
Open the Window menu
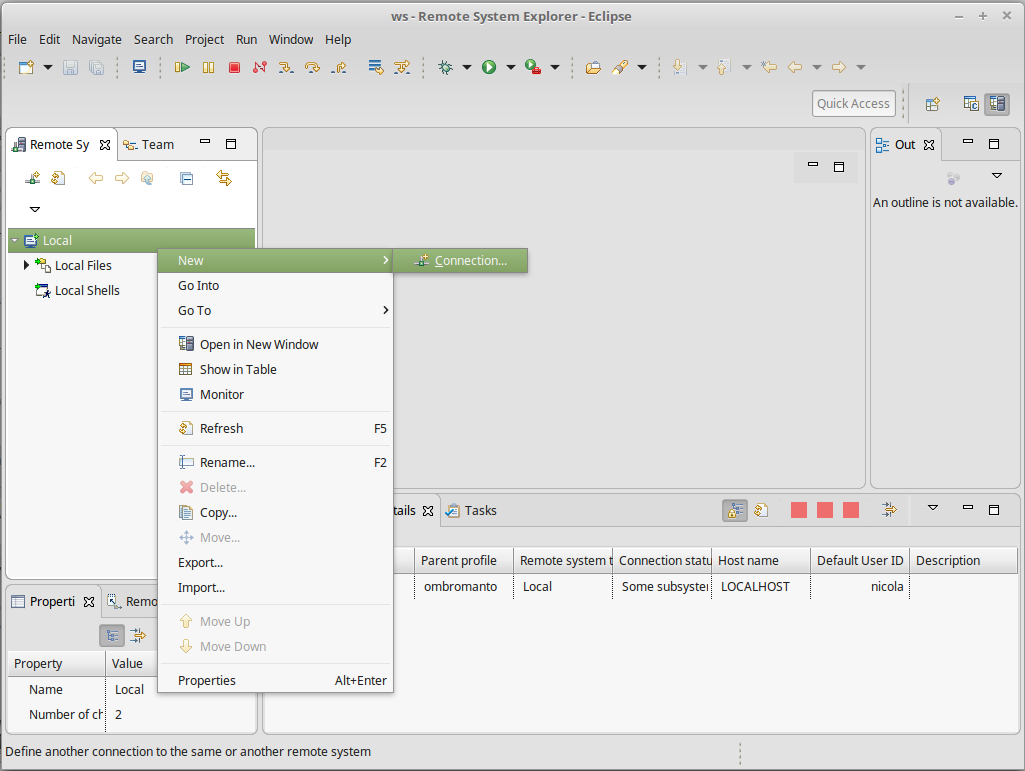(291, 39)
